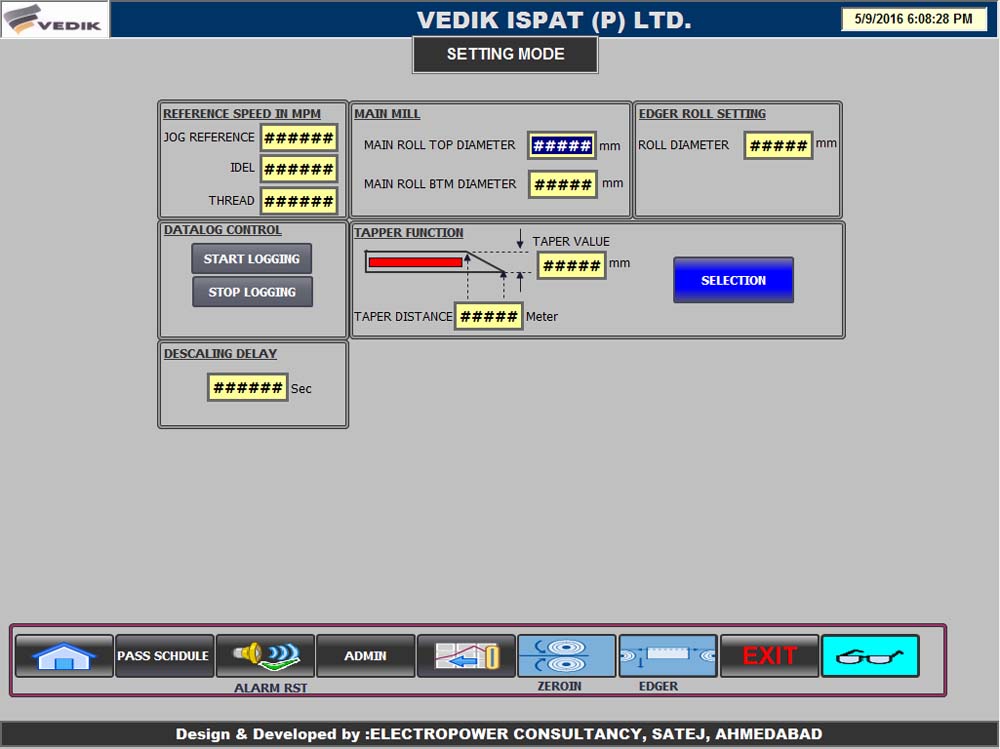This screenshot has height=749, width=1000.
Task: Select the Thread speed field
Action: tap(298, 202)
